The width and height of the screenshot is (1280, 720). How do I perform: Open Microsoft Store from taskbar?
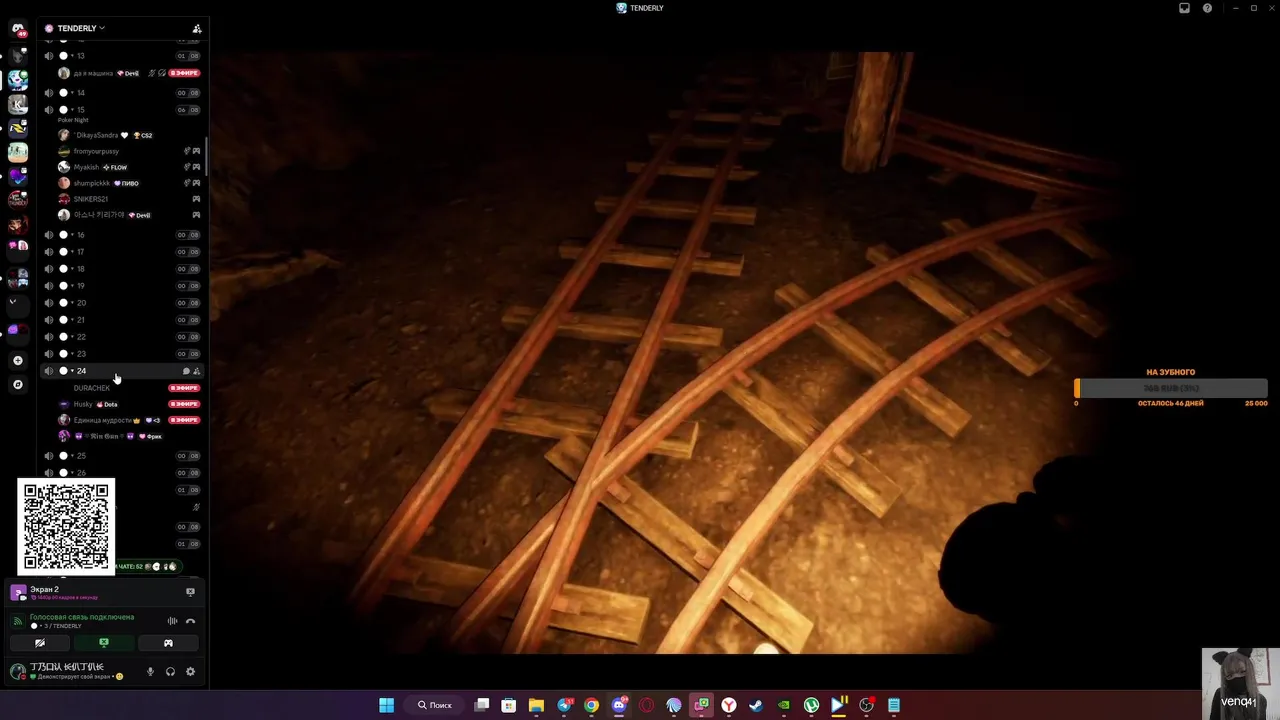[x=509, y=705]
